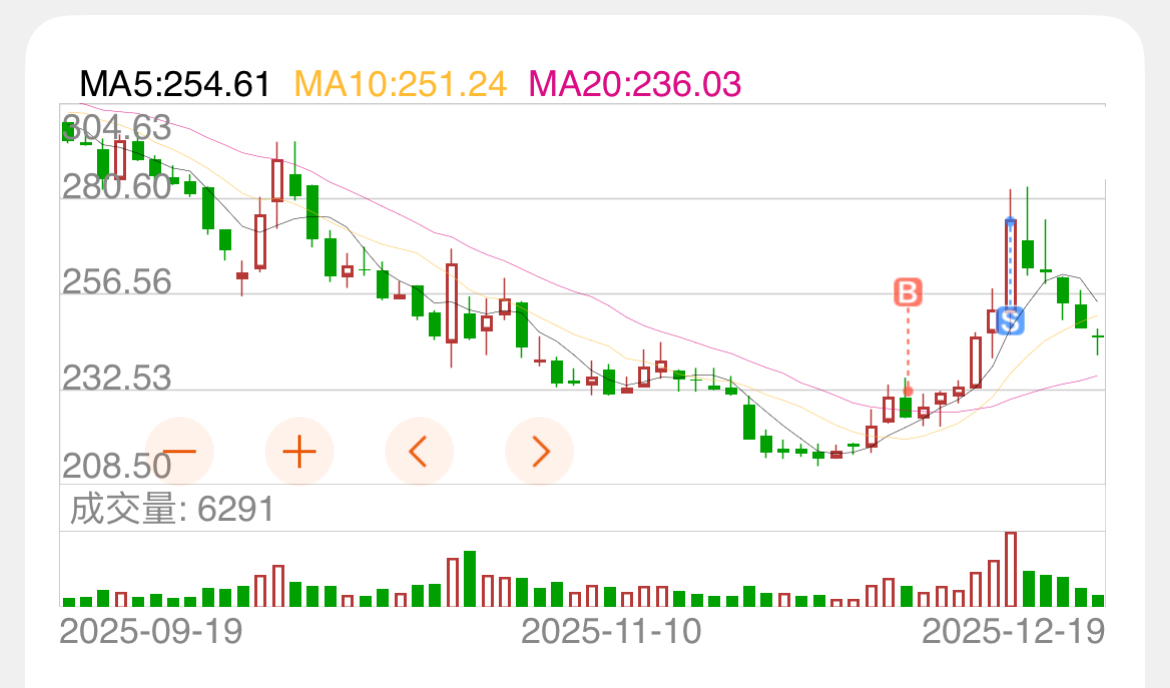Select the tall red candlestick under S marker
The image size is (1170, 688).
1010,263
